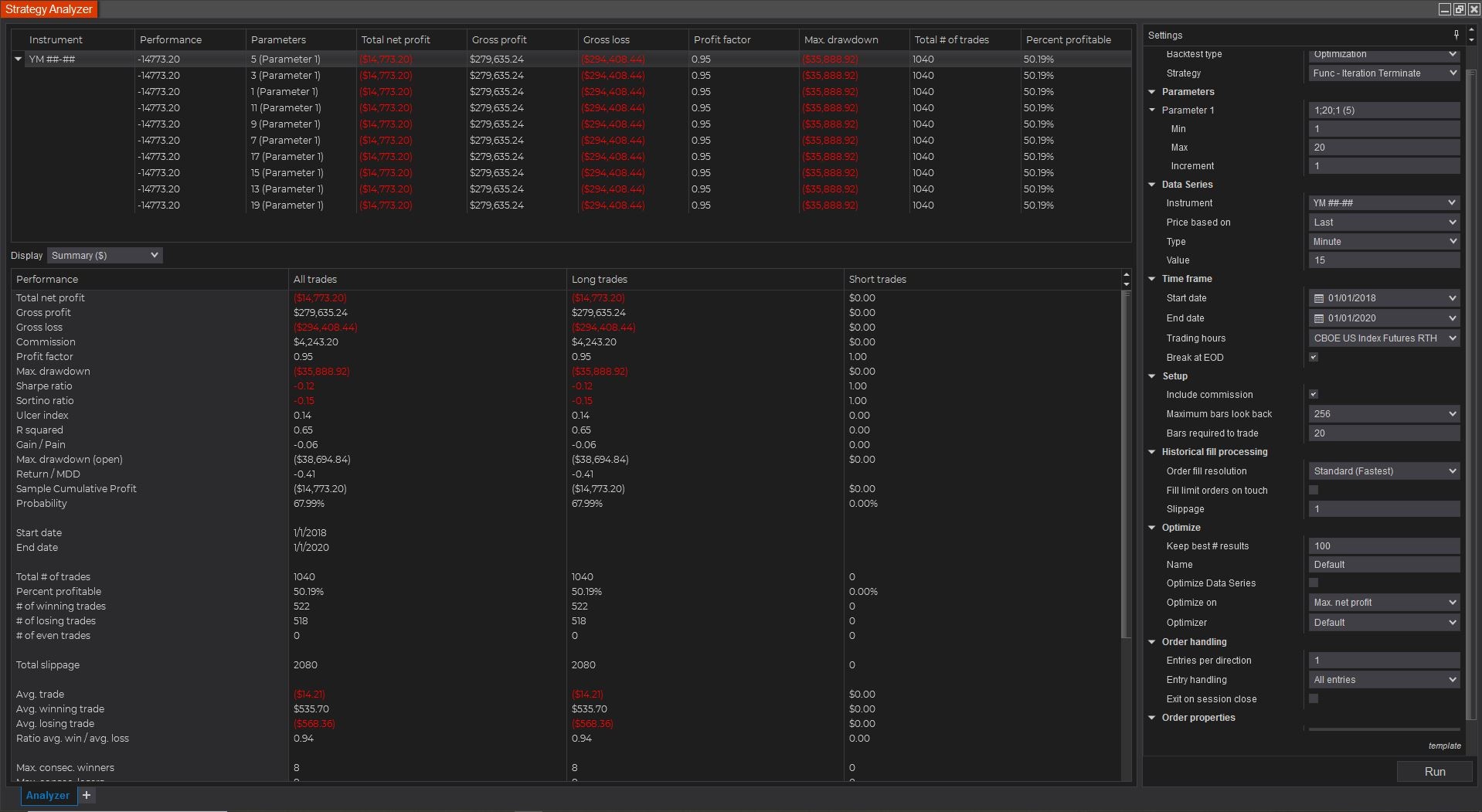Sort by the Total # of trades column
Screen dimensions: 1482x812
point(964,39)
